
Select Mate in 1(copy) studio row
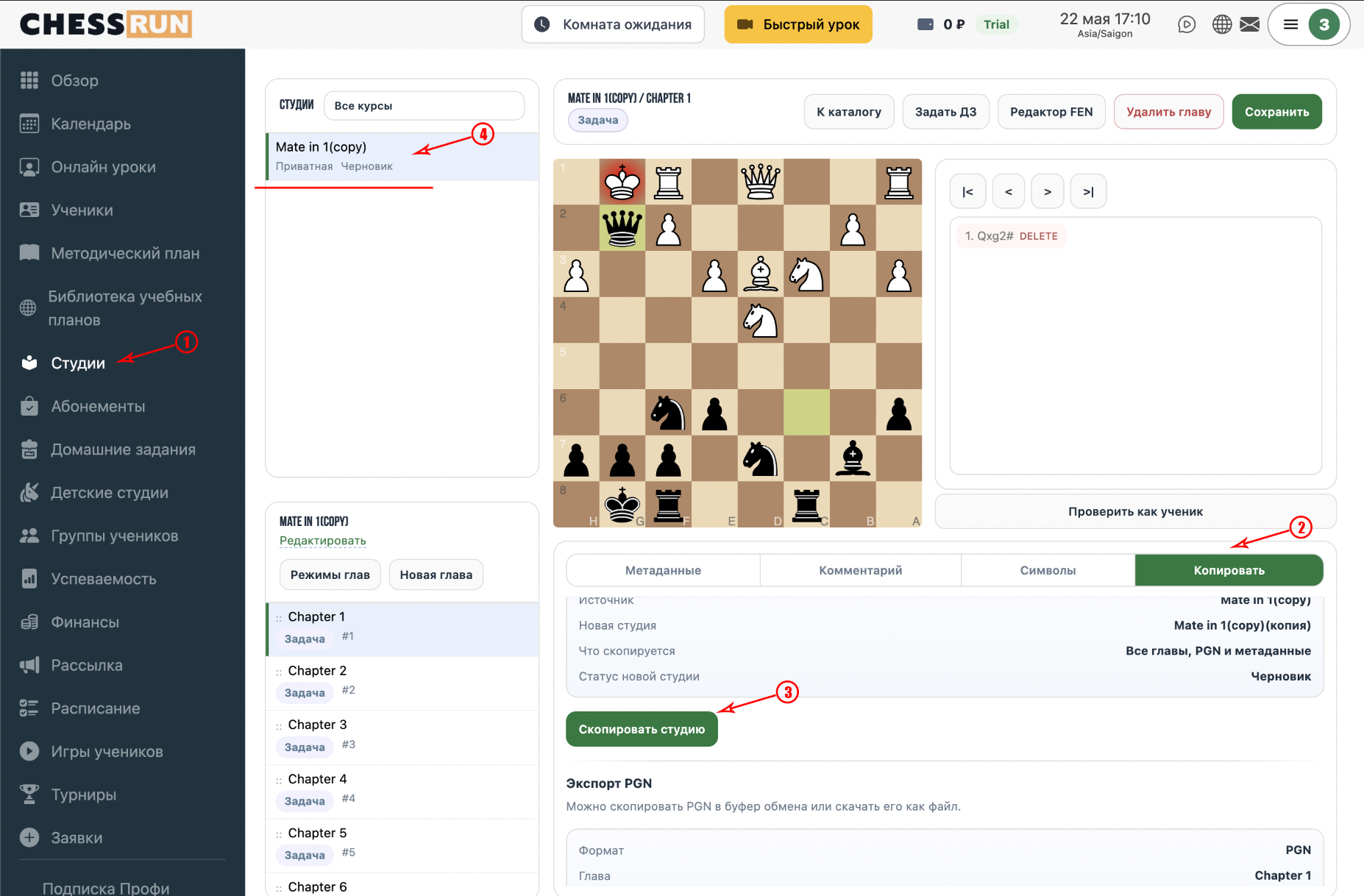[402, 156]
